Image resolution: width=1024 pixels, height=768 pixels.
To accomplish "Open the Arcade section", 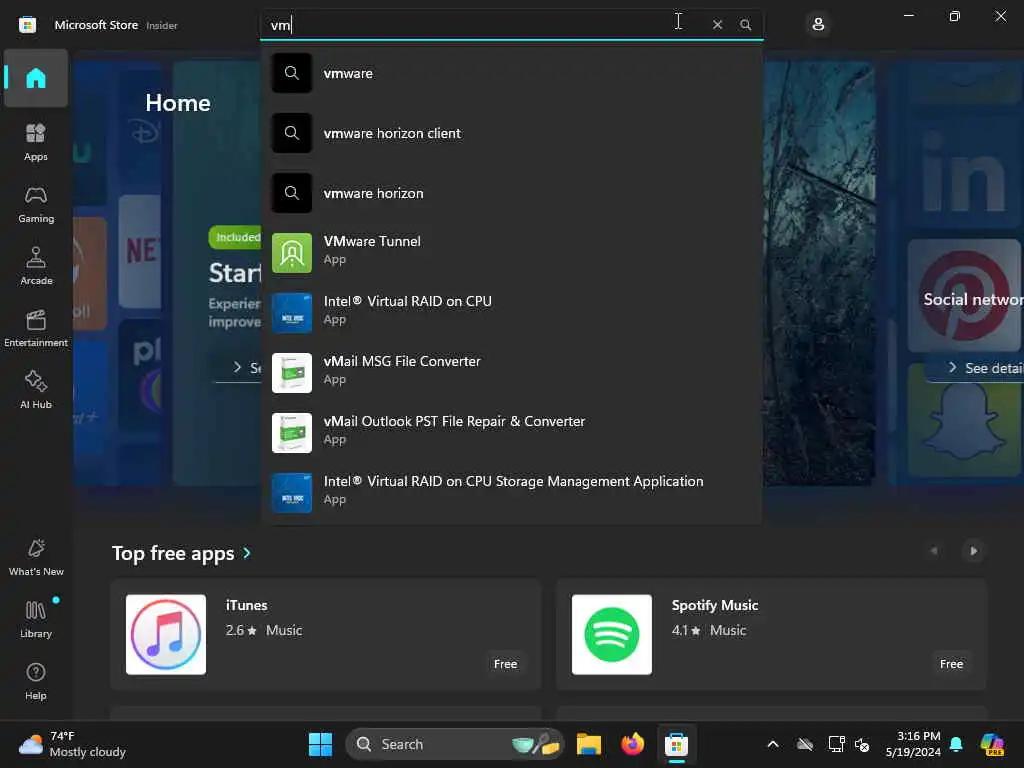I will [x=36, y=266].
